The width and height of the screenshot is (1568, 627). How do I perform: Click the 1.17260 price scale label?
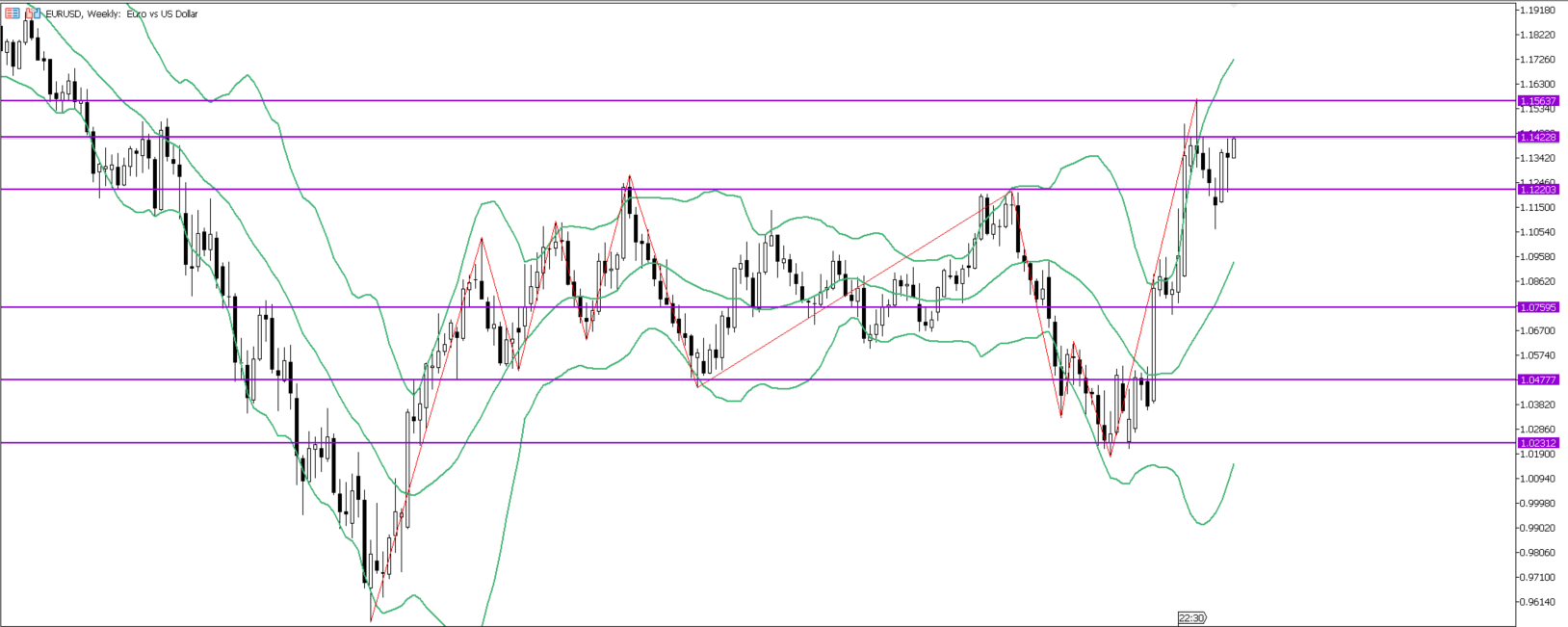pos(1537,60)
